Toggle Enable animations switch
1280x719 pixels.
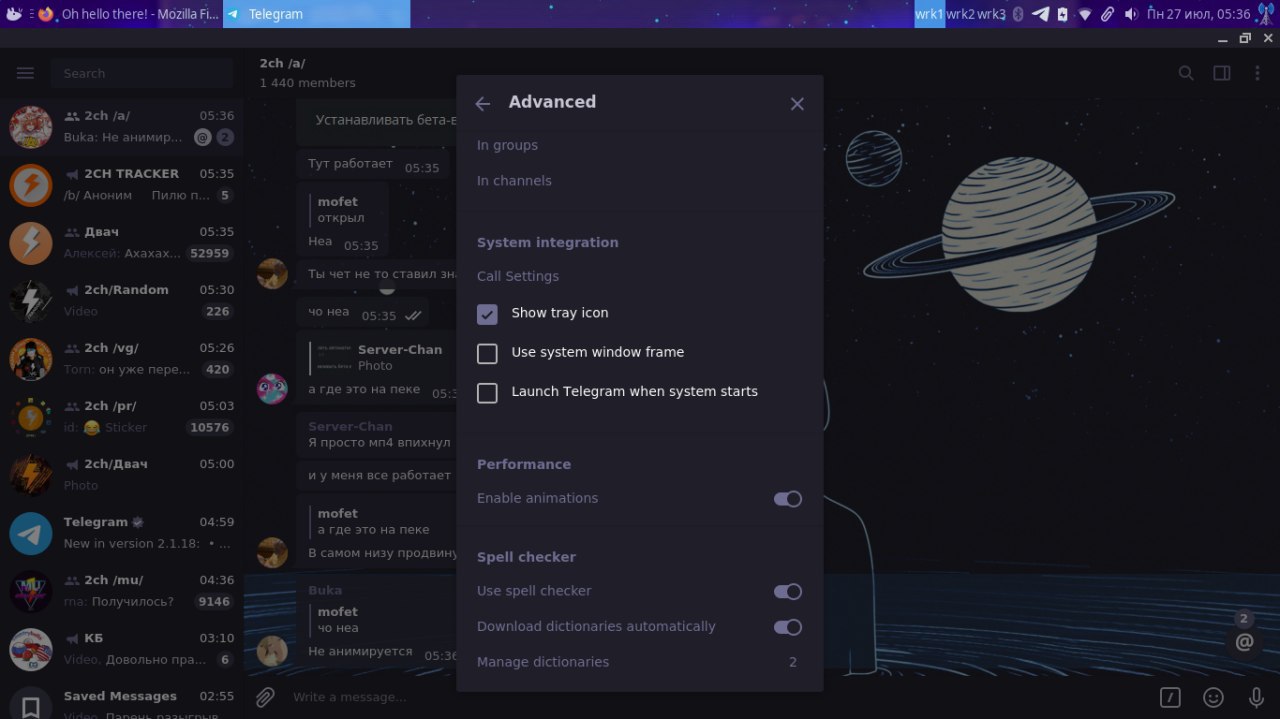pyautogui.click(x=788, y=499)
